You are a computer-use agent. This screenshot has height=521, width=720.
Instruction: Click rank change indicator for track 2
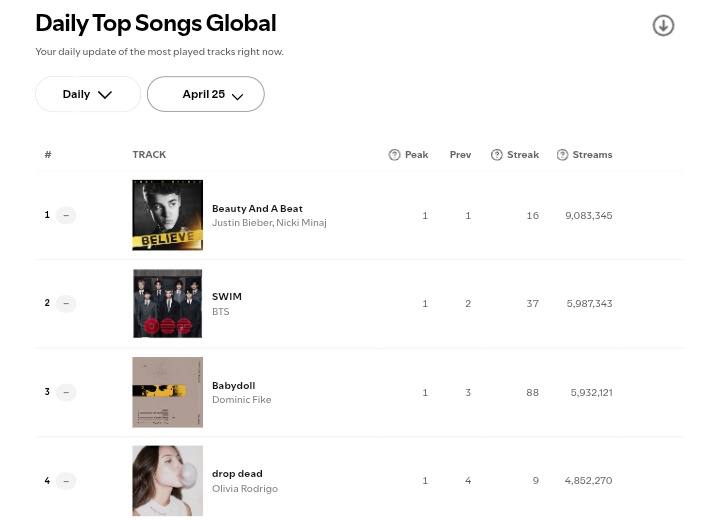coord(66,303)
